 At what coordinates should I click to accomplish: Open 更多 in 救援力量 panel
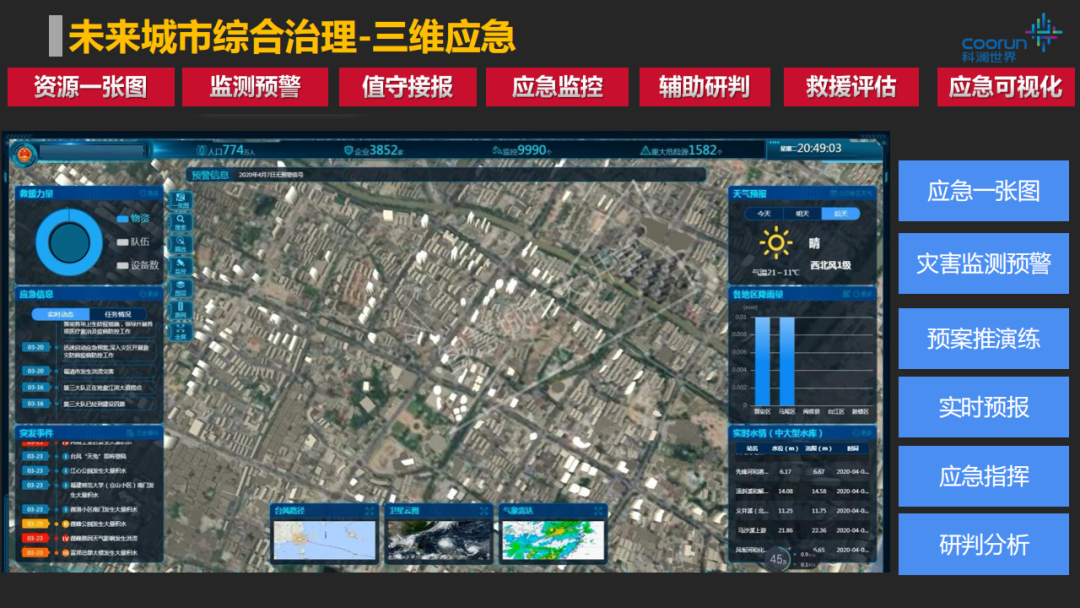(149, 194)
